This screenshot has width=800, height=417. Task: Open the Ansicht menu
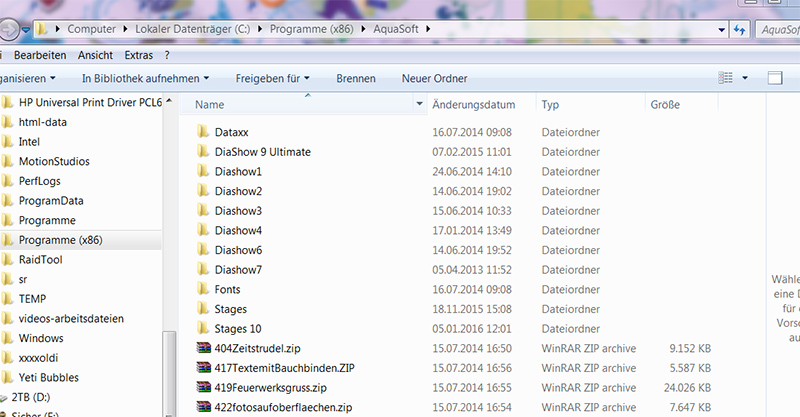tap(95, 55)
